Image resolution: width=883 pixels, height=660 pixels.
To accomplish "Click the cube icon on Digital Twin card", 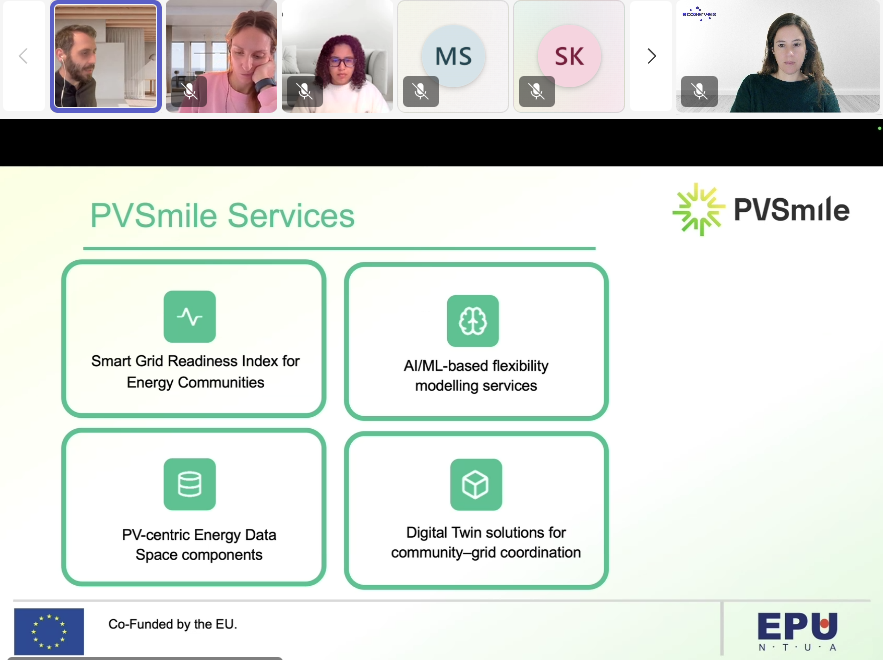I will point(475,485).
